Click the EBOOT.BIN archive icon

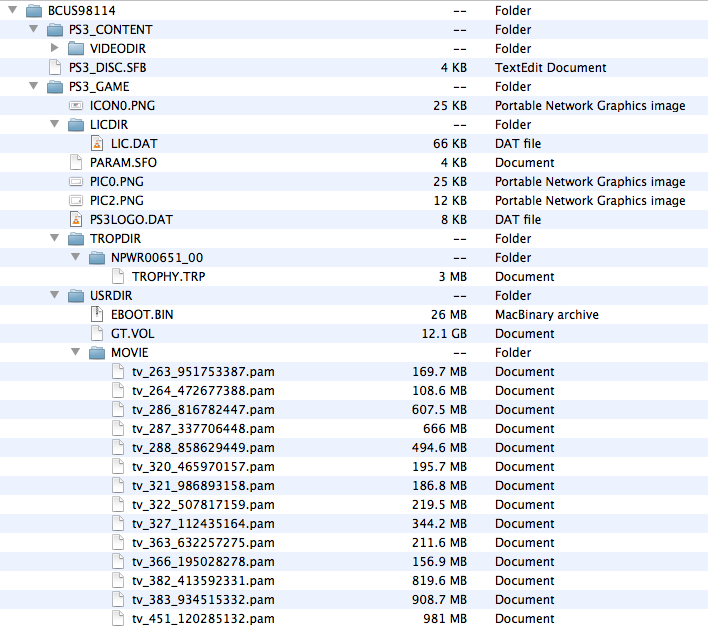(x=97, y=315)
